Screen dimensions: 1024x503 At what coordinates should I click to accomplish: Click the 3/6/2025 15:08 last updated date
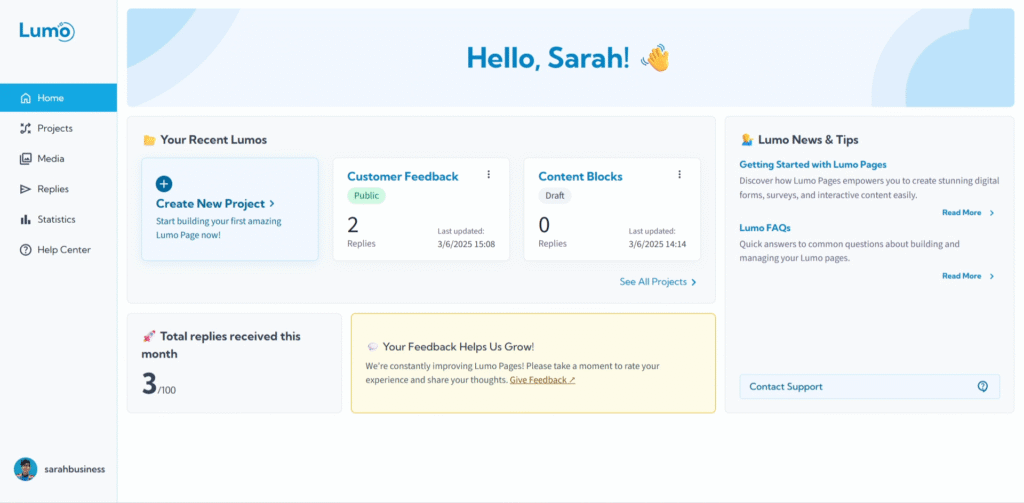(x=466, y=244)
